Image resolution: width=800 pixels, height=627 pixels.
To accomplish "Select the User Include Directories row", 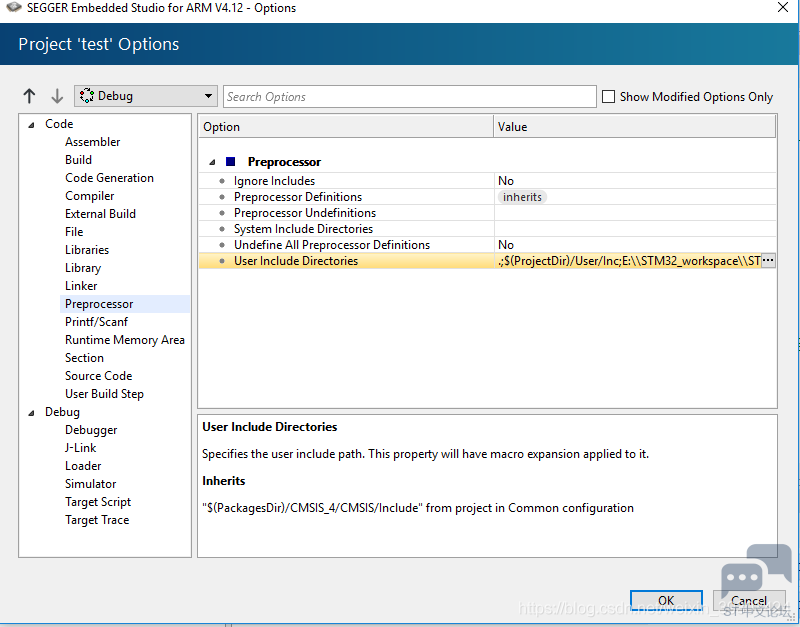I will click(x=487, y=261).
